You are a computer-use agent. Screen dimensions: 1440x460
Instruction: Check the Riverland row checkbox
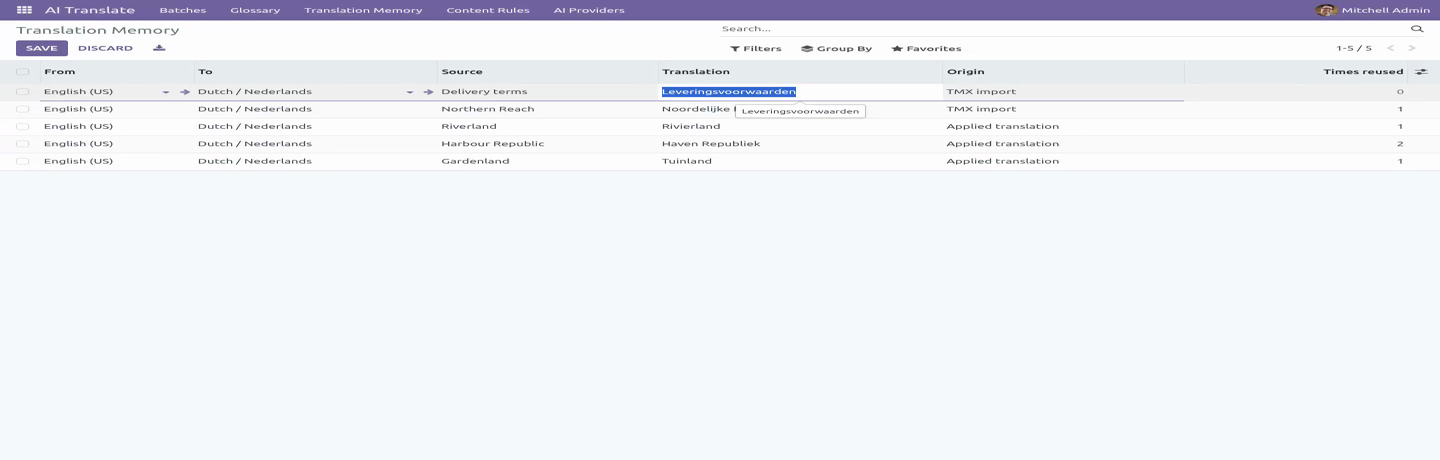[22, 127]
